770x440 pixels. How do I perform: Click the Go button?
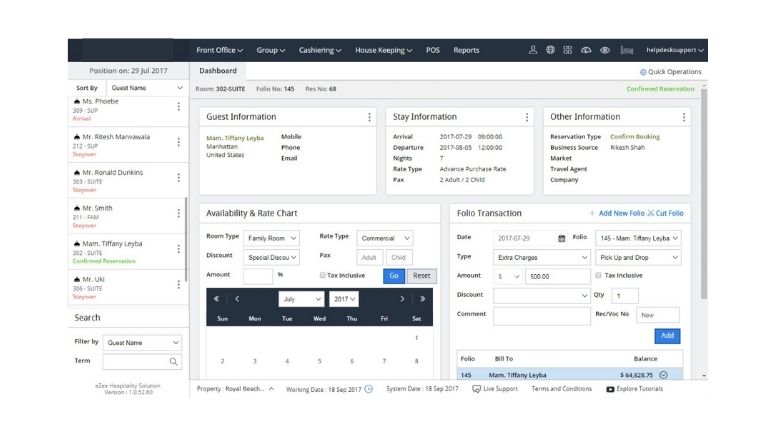click(394, 276)
